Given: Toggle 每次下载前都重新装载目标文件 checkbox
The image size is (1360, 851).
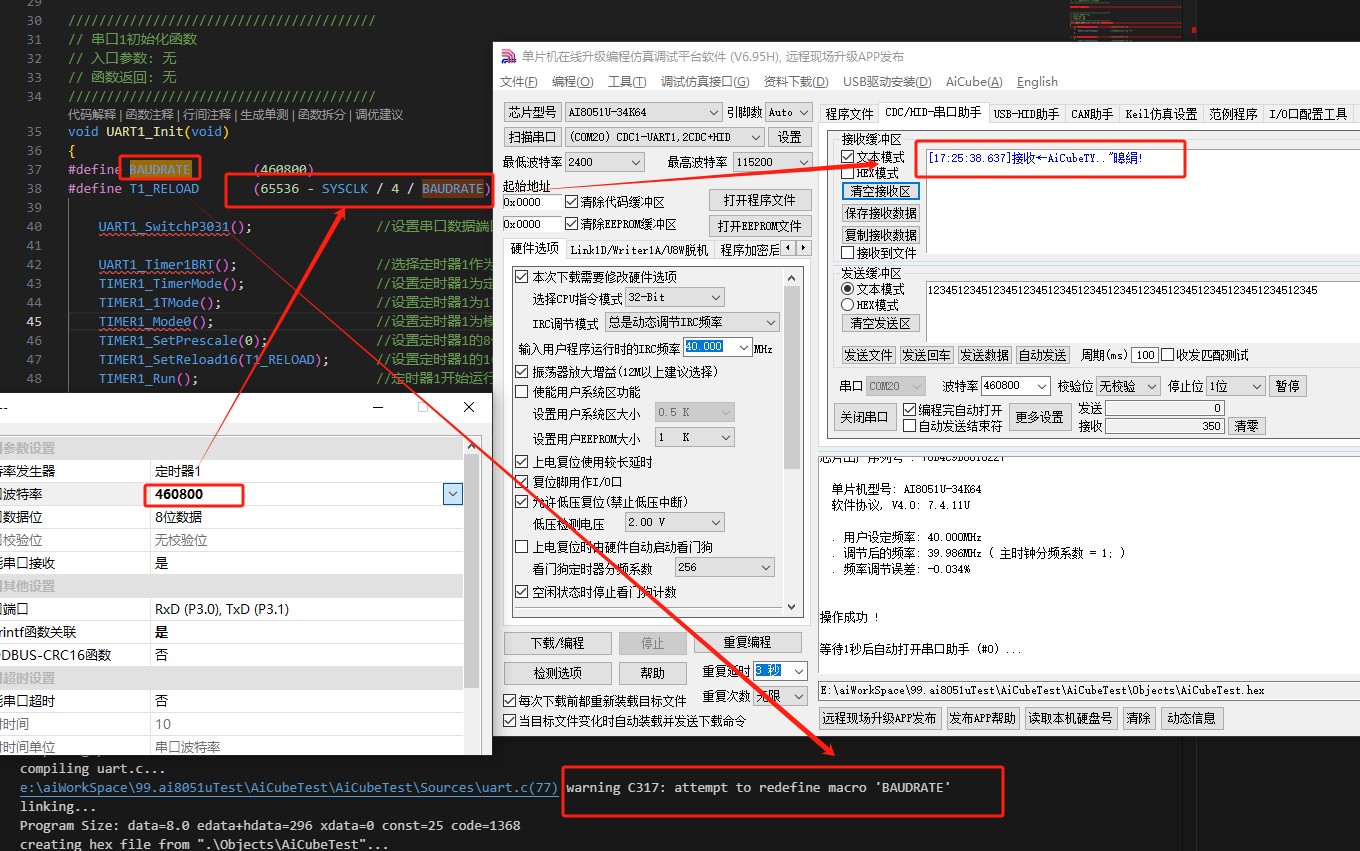Looking at the screenshot, I should [x=511, y=701].
